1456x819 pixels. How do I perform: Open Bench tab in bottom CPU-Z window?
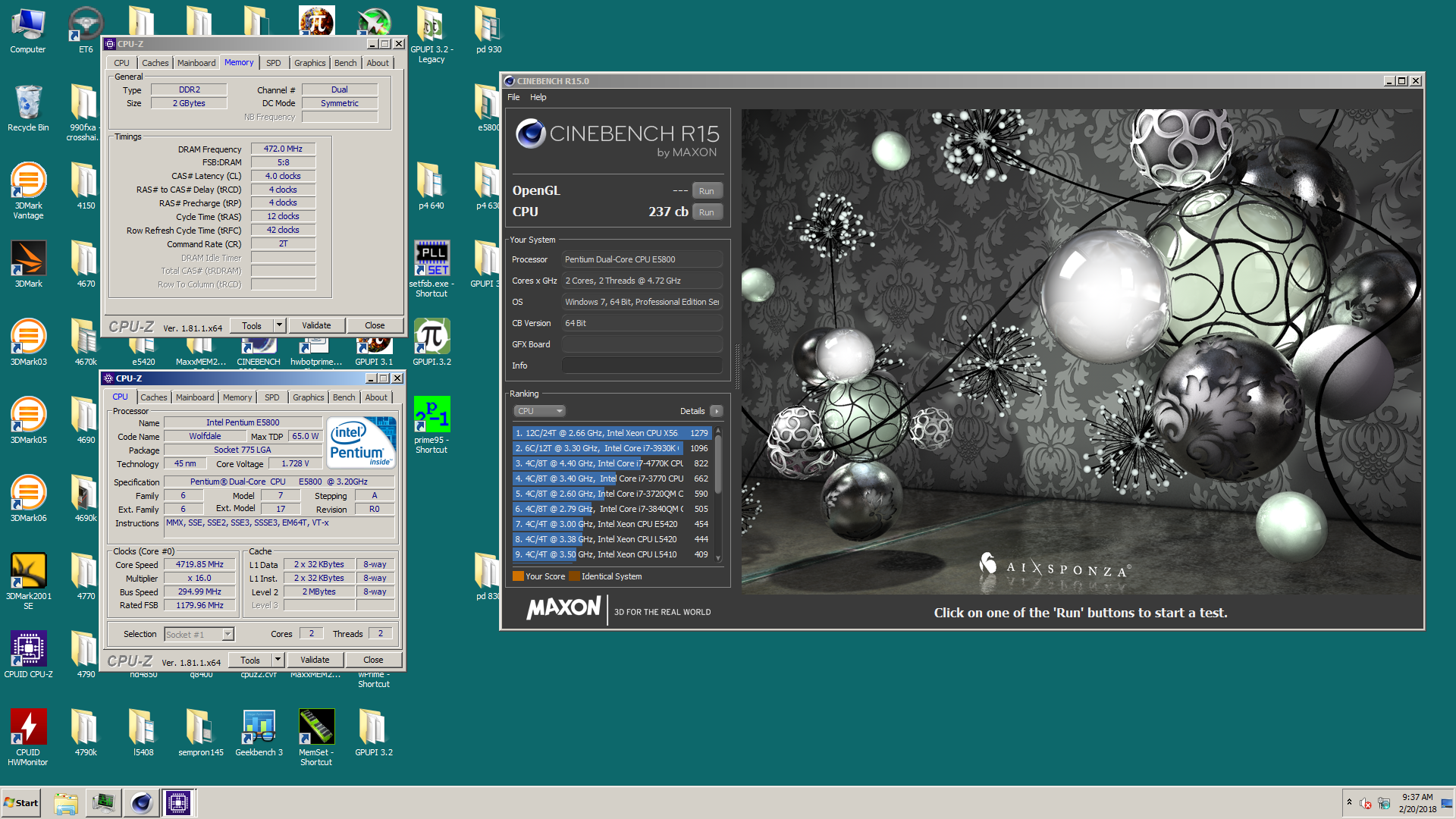[344, 397]
